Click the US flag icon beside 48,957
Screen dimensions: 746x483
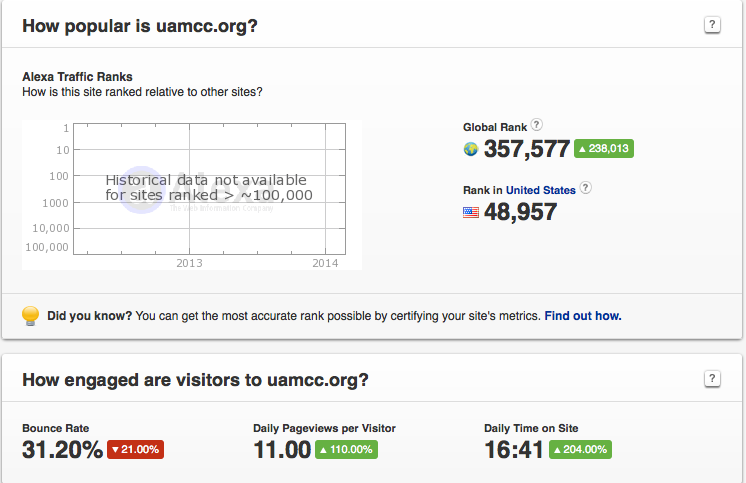click(x=471, y=212)
